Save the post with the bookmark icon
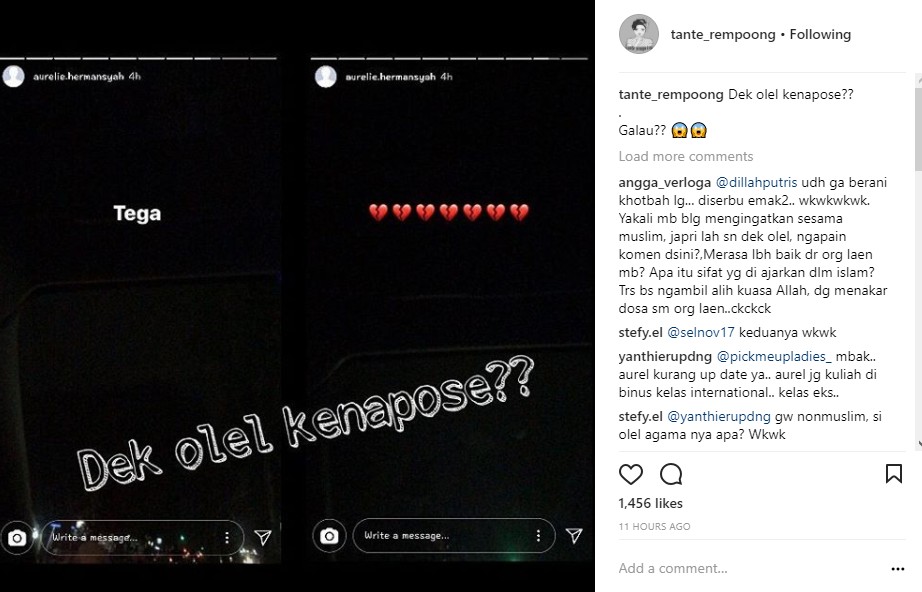The height and width of the screenshot is (592, 922). (894, 473)
